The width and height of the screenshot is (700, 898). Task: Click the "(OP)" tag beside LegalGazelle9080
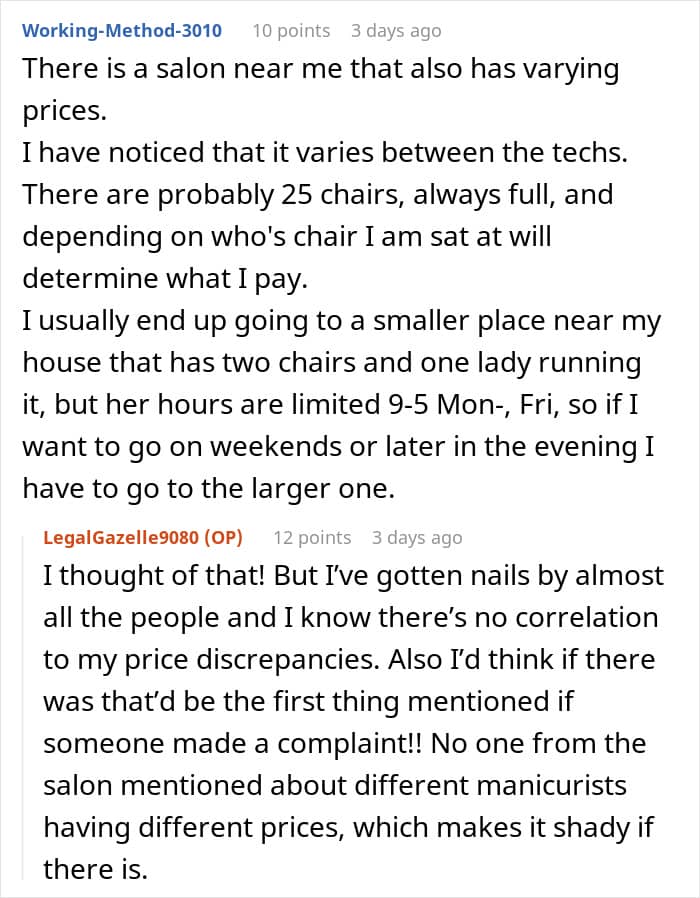[x=223, y=537]
